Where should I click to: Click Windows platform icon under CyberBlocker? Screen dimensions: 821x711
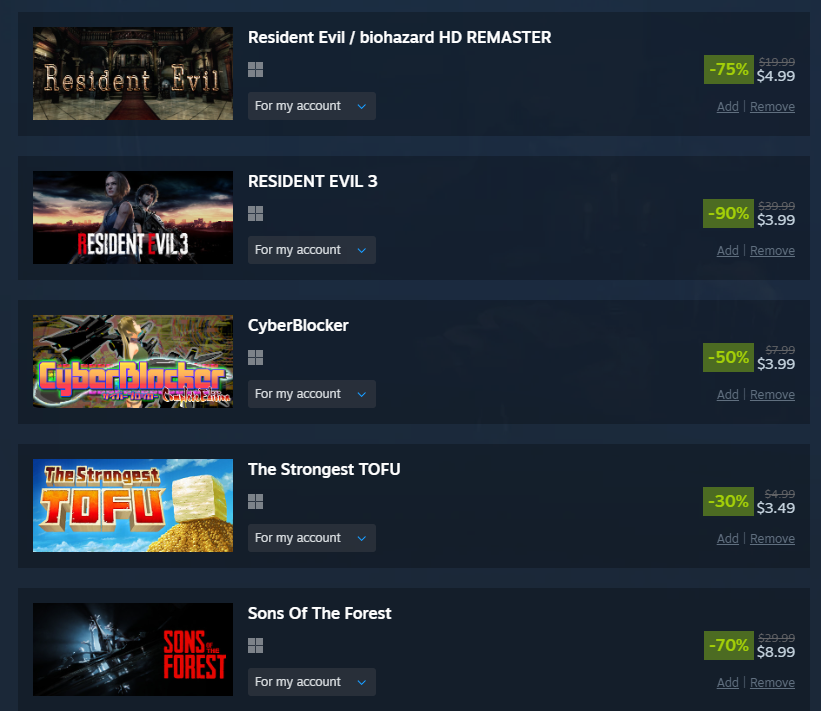pyautogui.click(x=256, y=358)
